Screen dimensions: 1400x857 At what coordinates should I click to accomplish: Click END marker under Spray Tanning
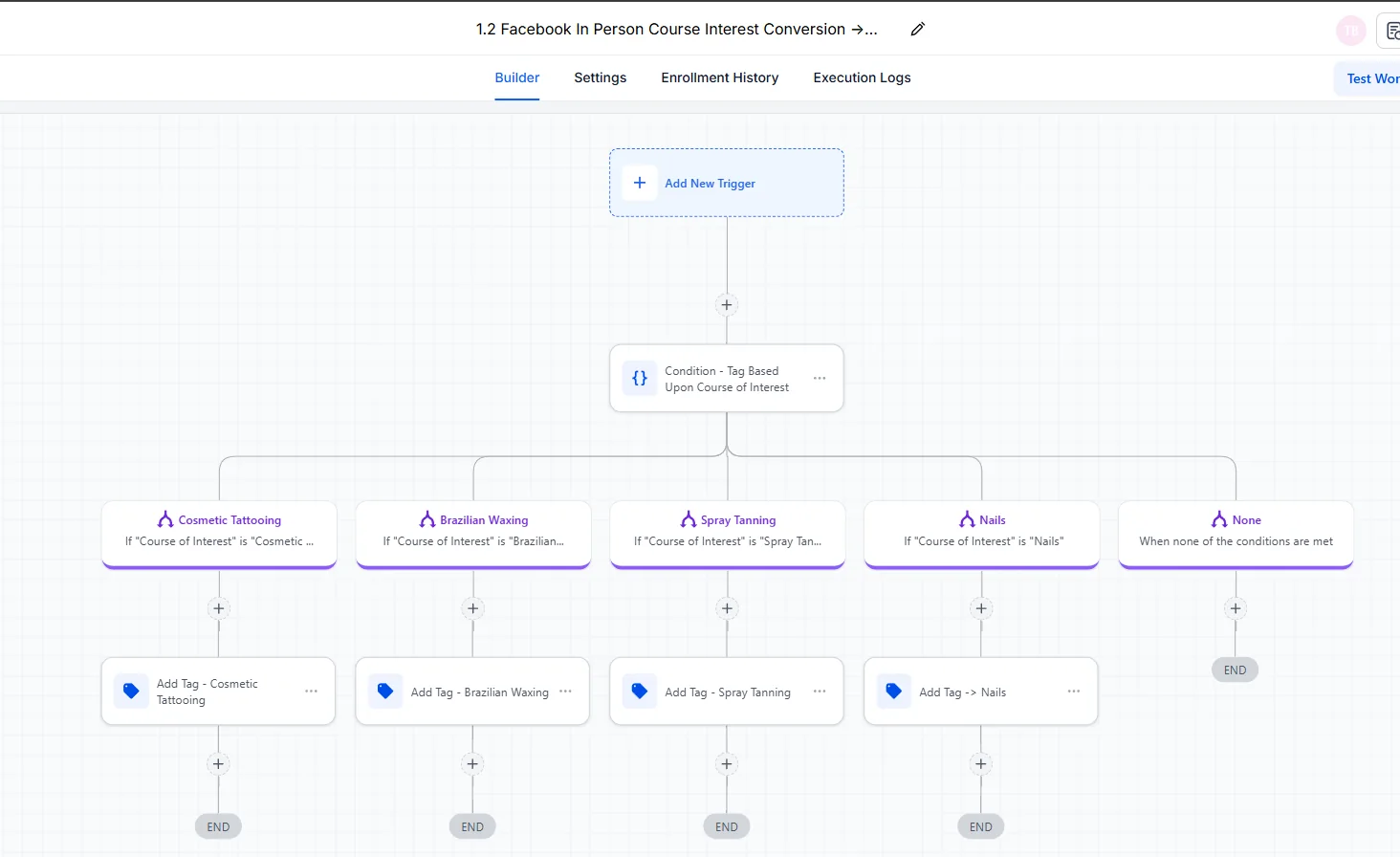point(727,826)
